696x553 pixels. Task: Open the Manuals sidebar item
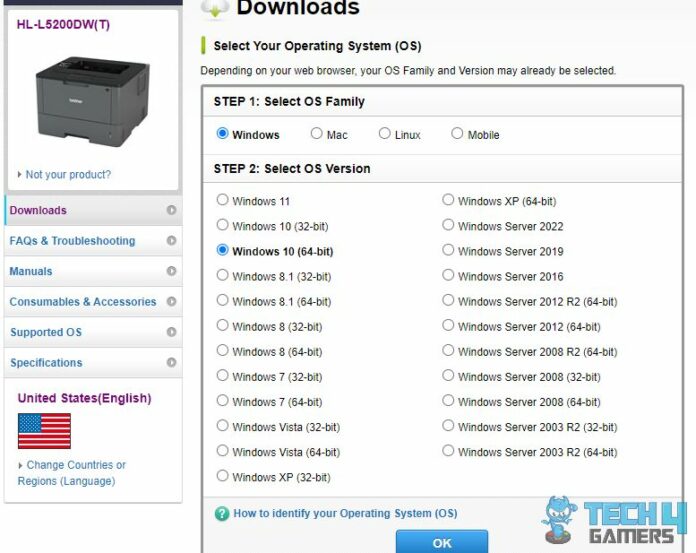pyautogui.click(x=93, y=271)
